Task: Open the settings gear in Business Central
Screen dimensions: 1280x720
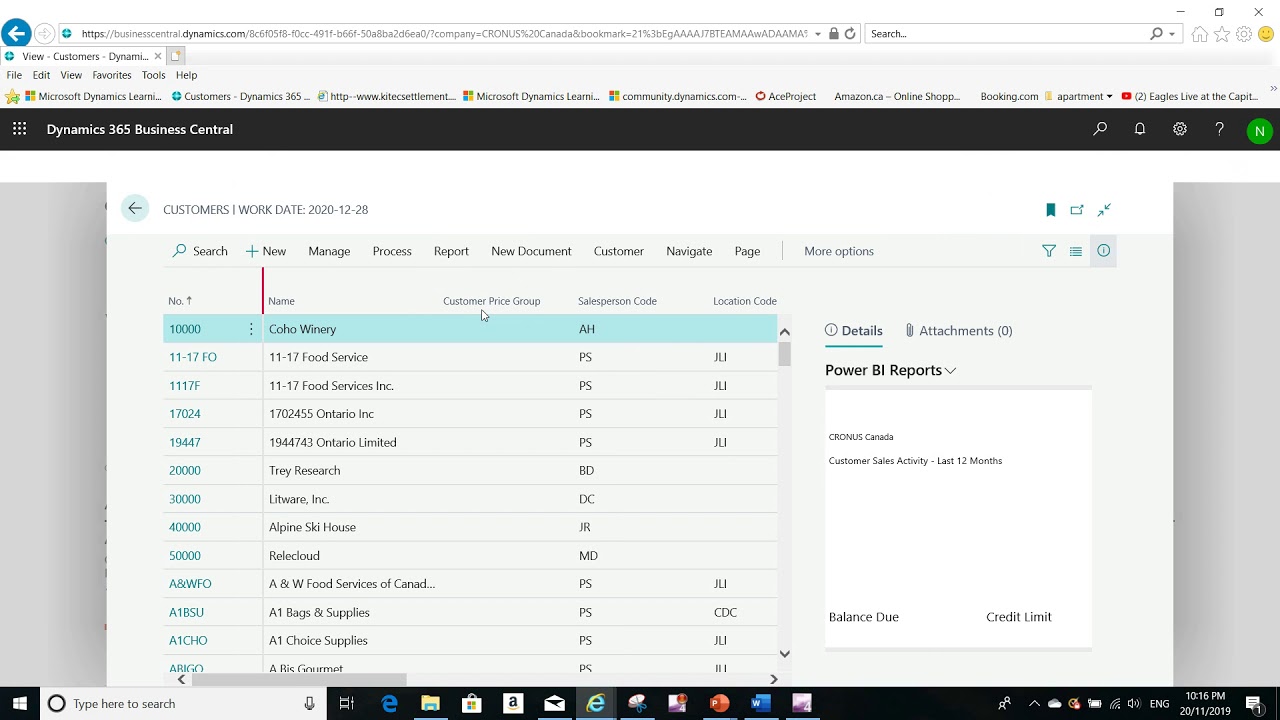Action: click(x=1180, y=129)
